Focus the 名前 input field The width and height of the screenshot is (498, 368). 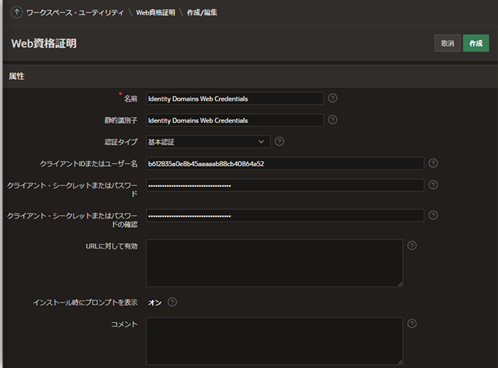click(235, 98)
